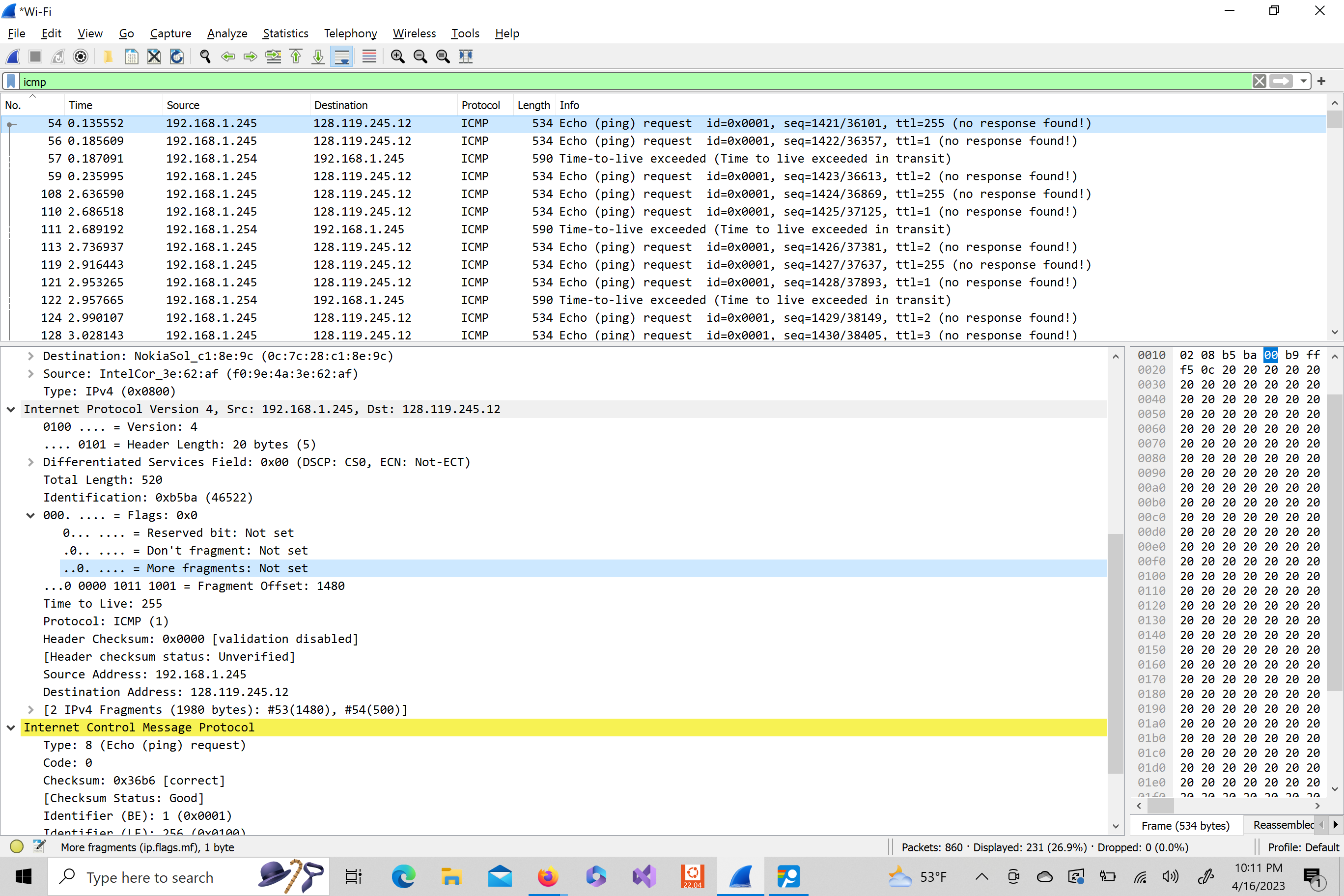Open the display filter history dropdown
Image resolution: width=1344 pixels, height=896 pixels.
coord(1303,81)
